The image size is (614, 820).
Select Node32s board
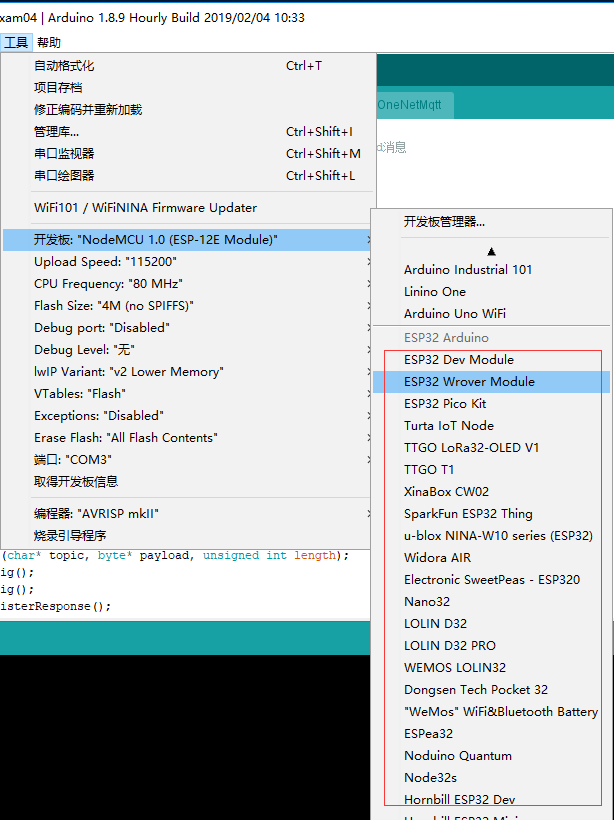coord(491,778)
